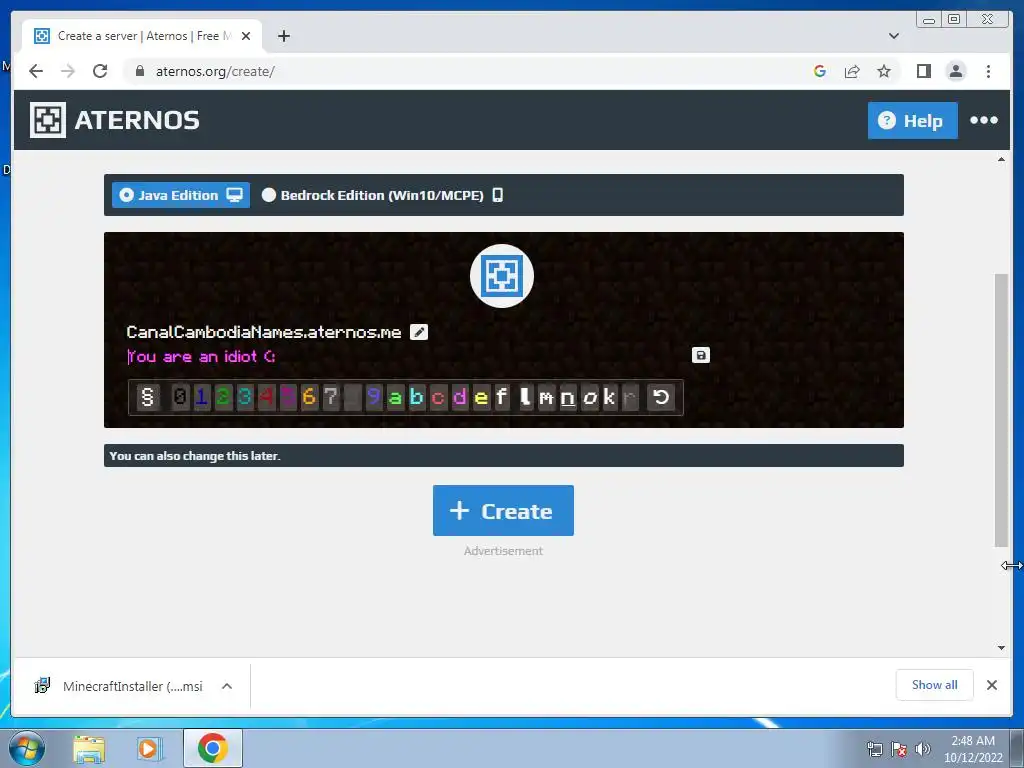Viewport: 1024px width, 768px height.
Task: Apply italic formatting code o
Action: (x=590, y=397)
